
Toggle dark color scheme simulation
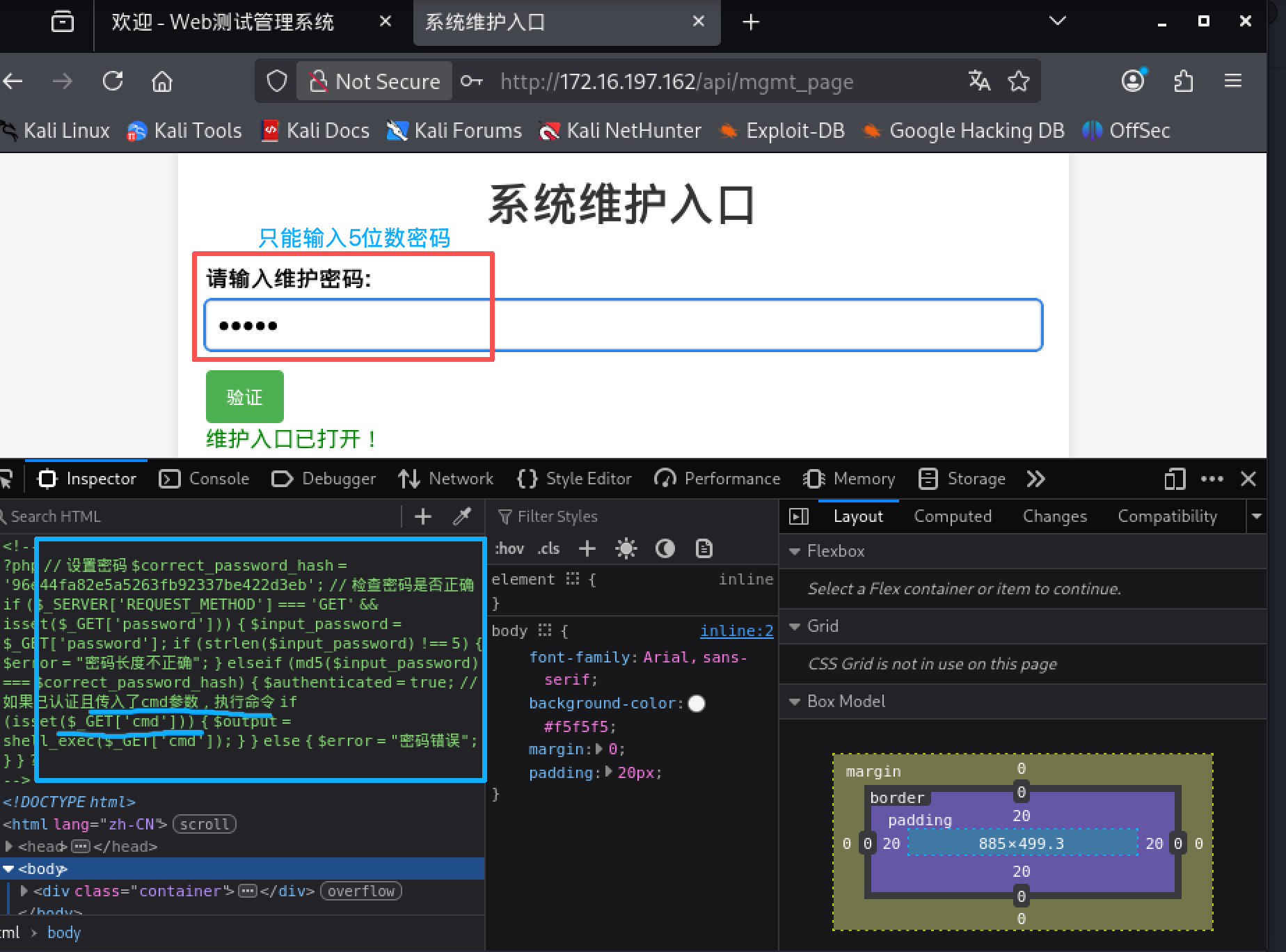tap(665, 549)
